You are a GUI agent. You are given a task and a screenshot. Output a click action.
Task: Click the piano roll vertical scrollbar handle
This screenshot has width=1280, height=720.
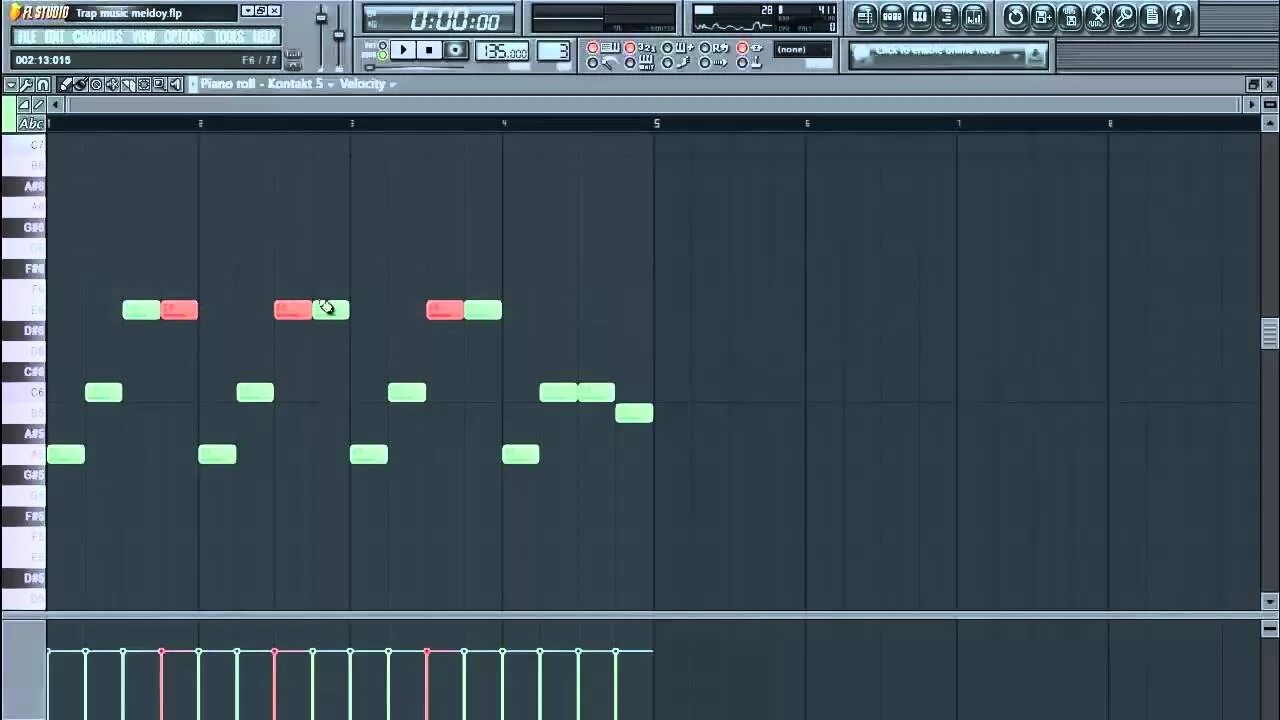[x=1270, y=333]
